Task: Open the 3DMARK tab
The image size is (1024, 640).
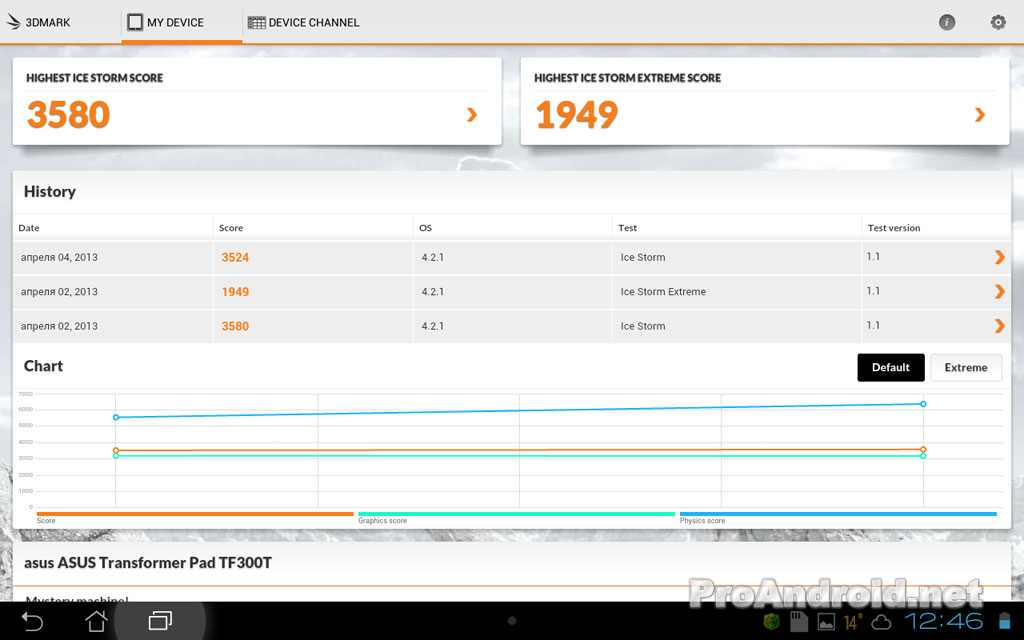Action: click(x=39, y=22)
